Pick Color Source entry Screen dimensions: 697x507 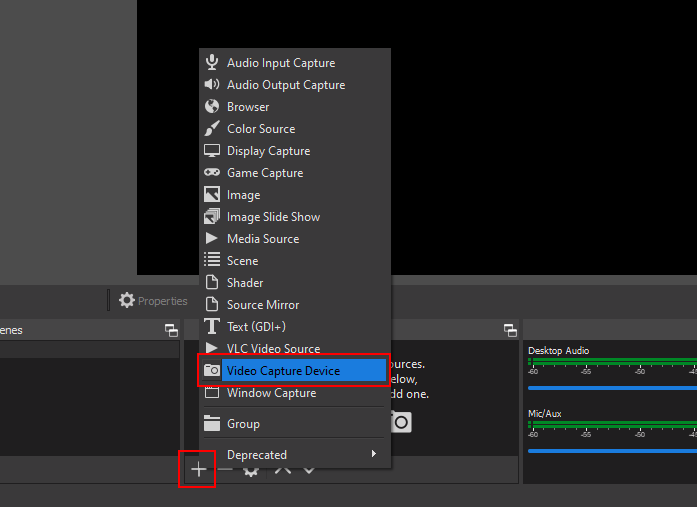pos(295,129)
